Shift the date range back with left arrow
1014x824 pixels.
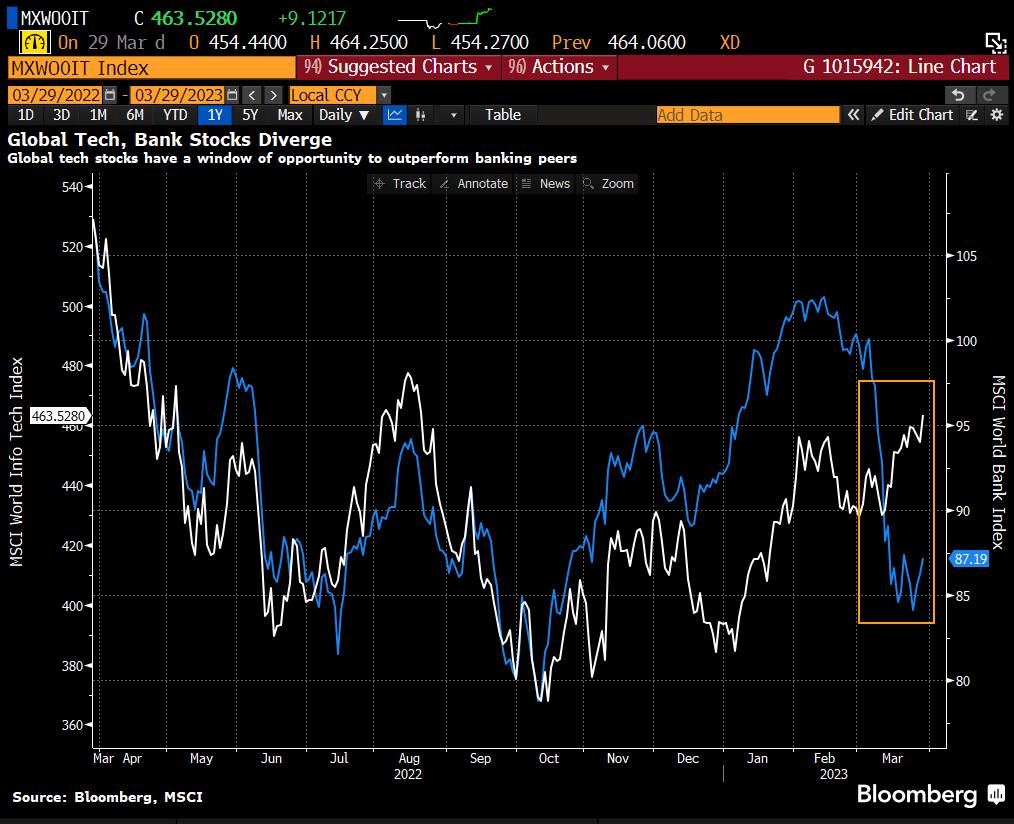coord(252,95)
